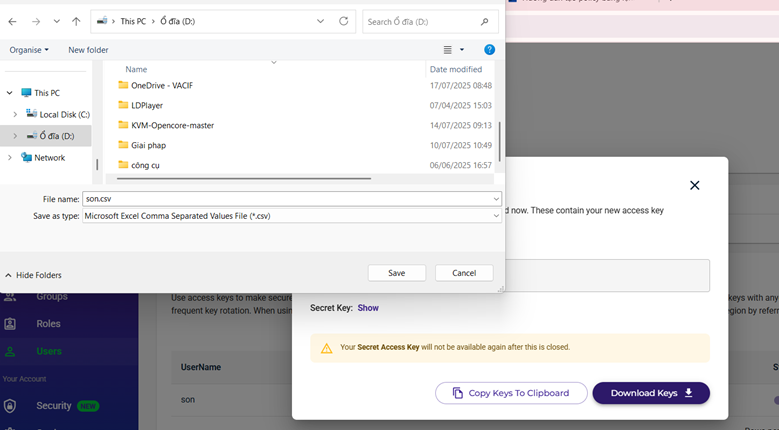This screenshot has height=430, width=779.
Task: Expand the recent locations dropdown arrow
Action: [x=55, y=21]
